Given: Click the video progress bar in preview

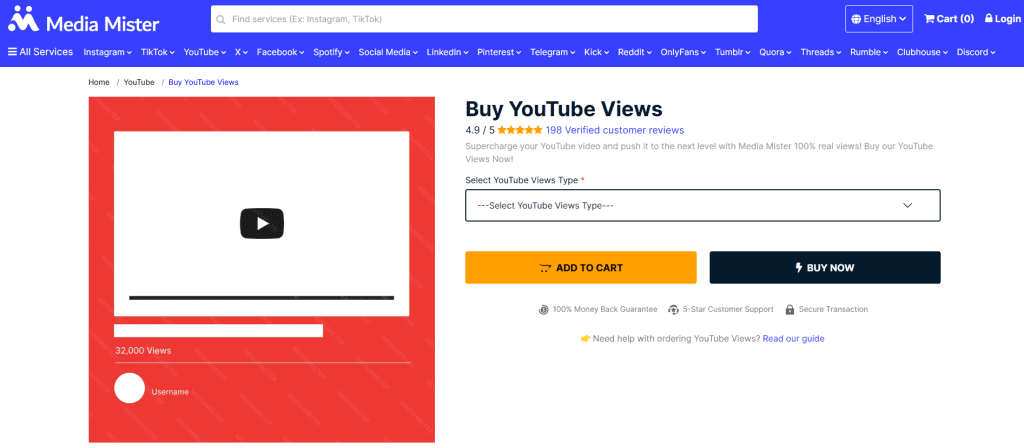Looking at the screenshot, I should [261, 298].
